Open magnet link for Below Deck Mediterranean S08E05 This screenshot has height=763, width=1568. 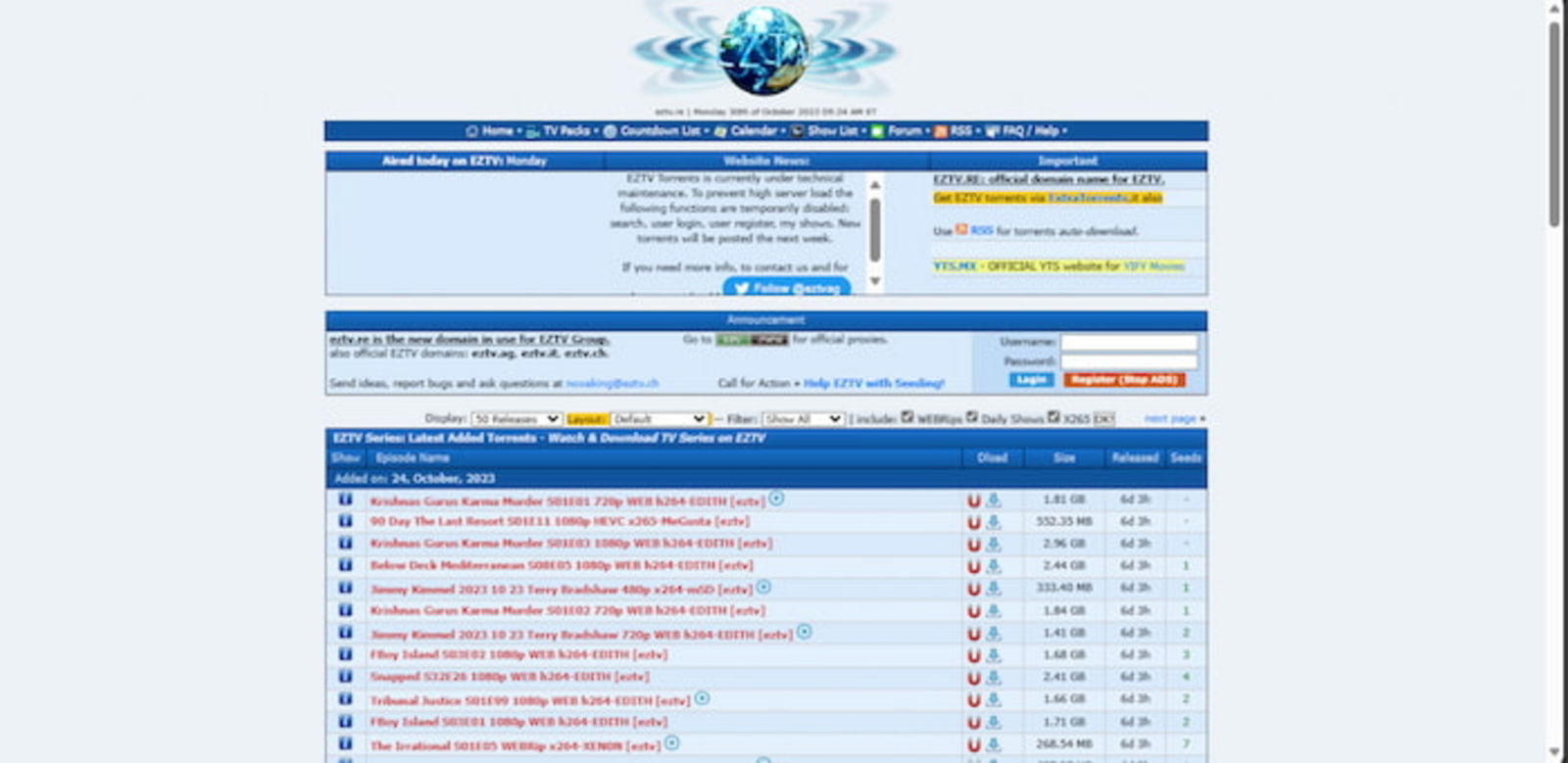tap(973, 566)
